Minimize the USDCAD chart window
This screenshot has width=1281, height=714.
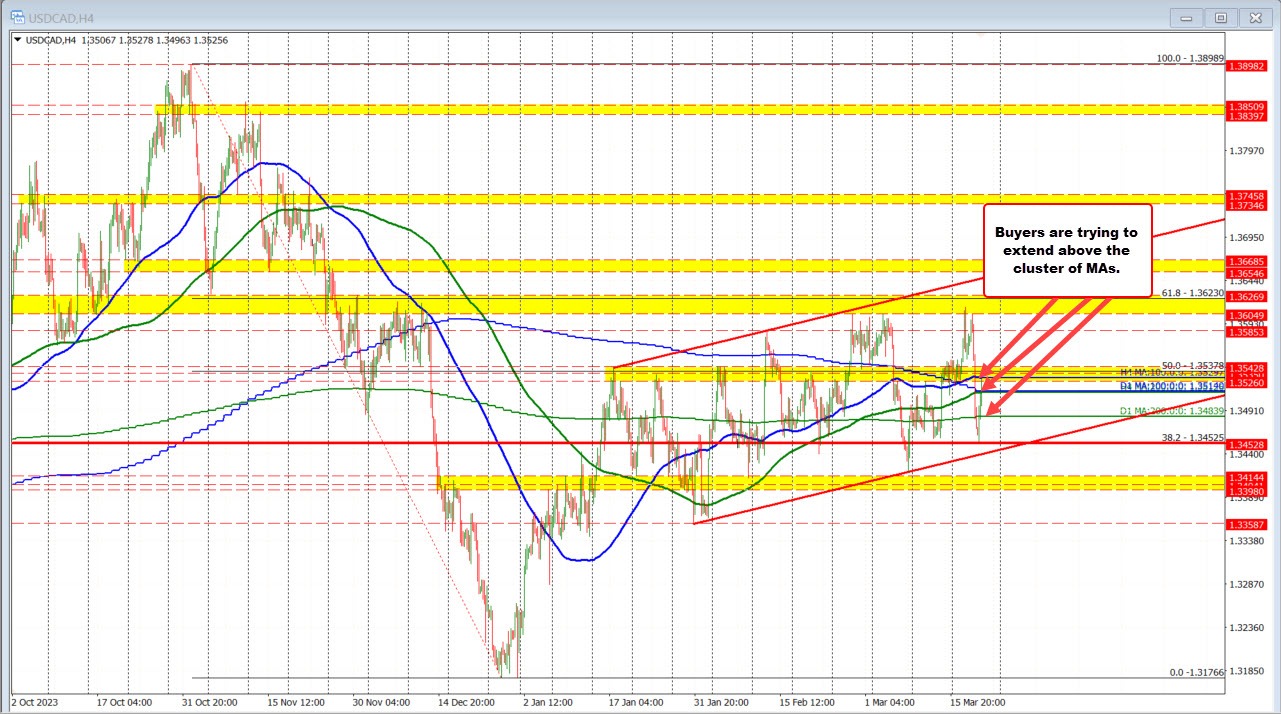1184,17
